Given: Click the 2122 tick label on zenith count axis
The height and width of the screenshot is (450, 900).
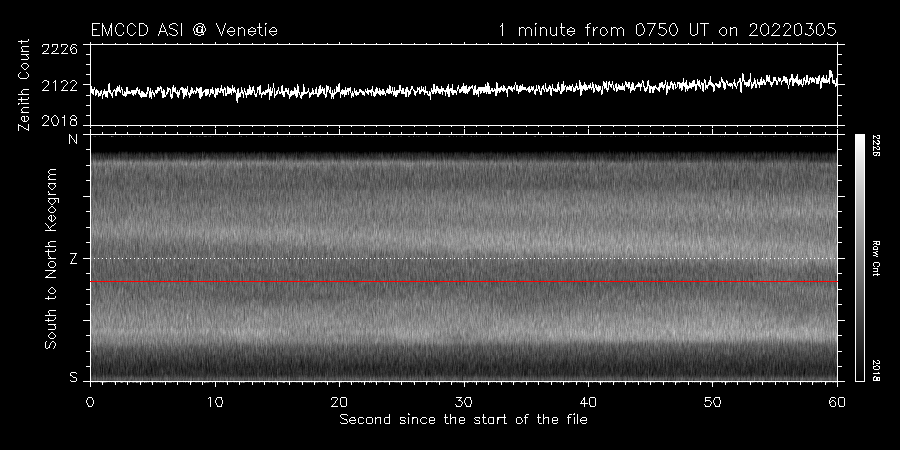Looking at the screenshot, I should click(x=60, y=86).
